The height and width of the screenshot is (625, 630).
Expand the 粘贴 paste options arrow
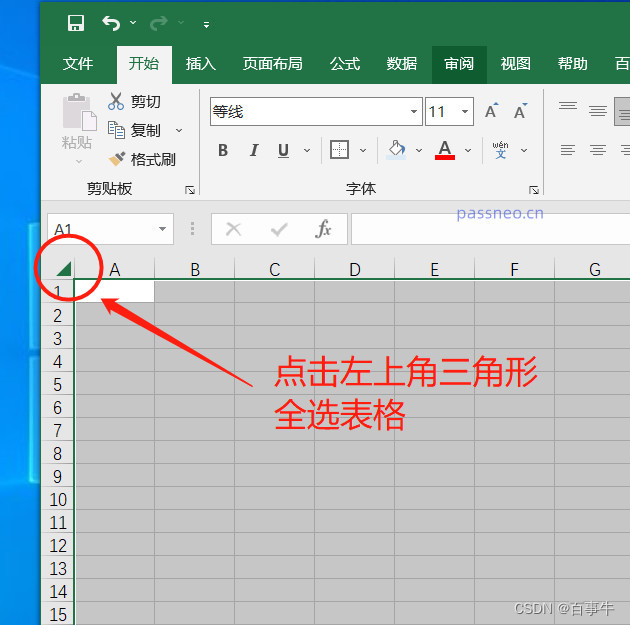click(x=79, y=161)
